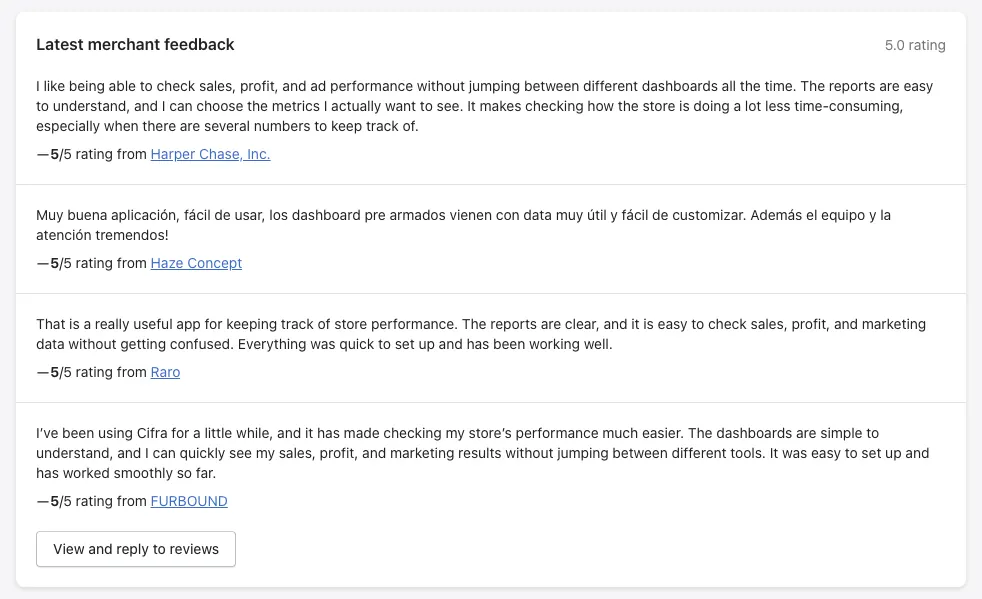Click View and reply to reviews button

pyautogui.click(x=136, y=549)
